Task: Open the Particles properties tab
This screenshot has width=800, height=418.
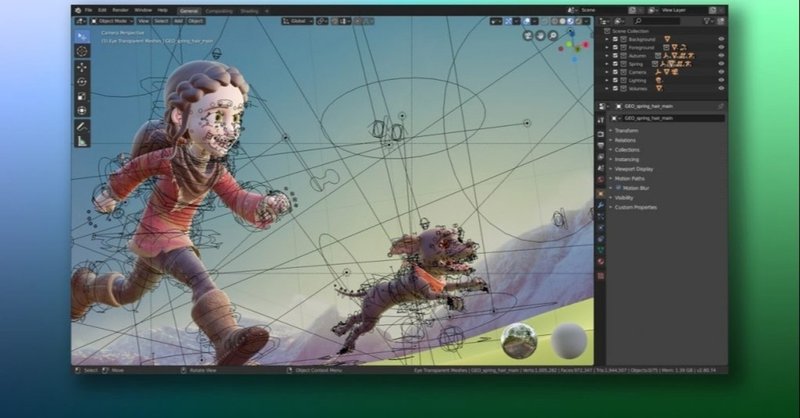Action: [601, 217]
